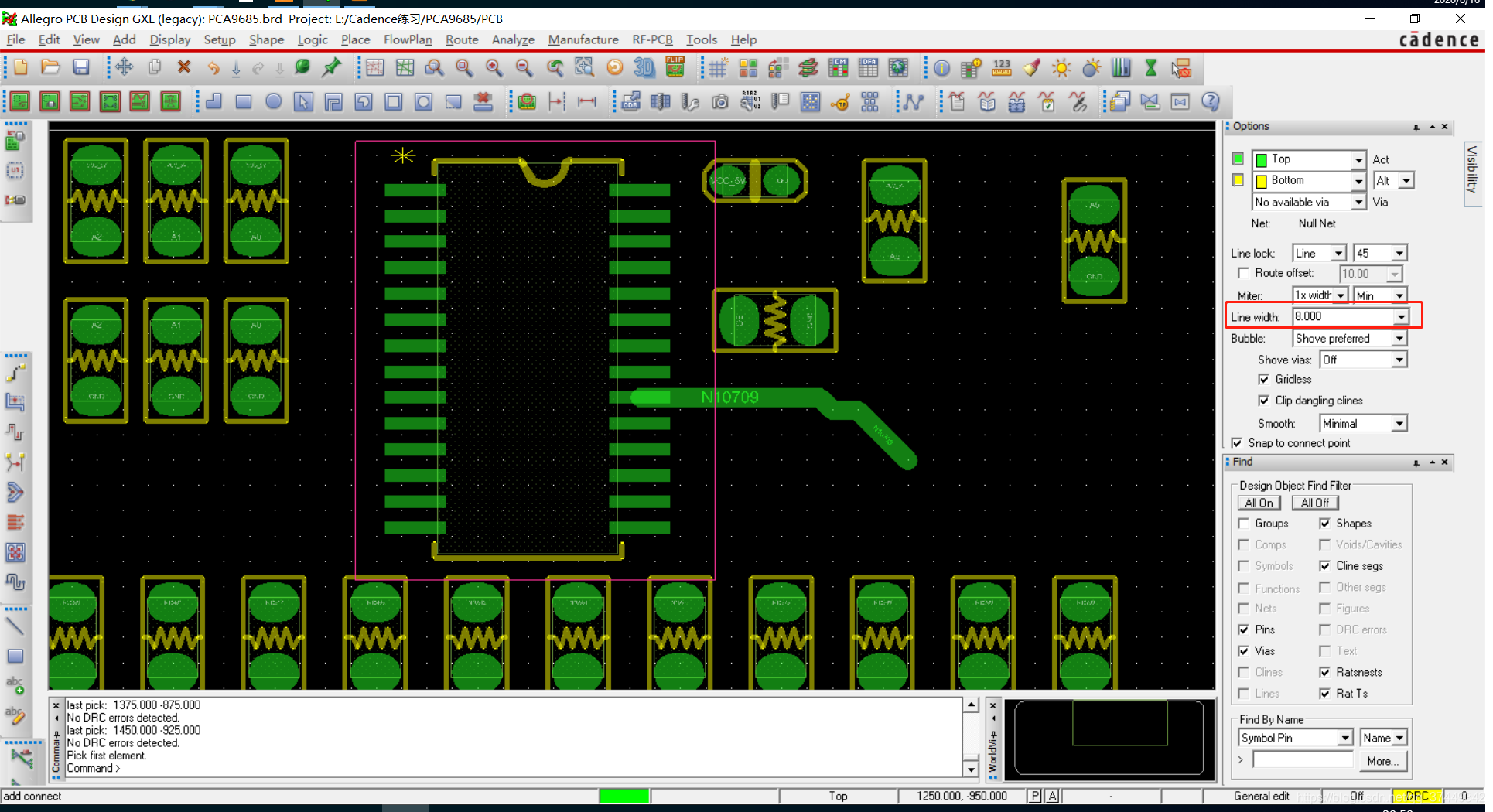Toggle Snap to connect point checkbox

coord(1236,443)
